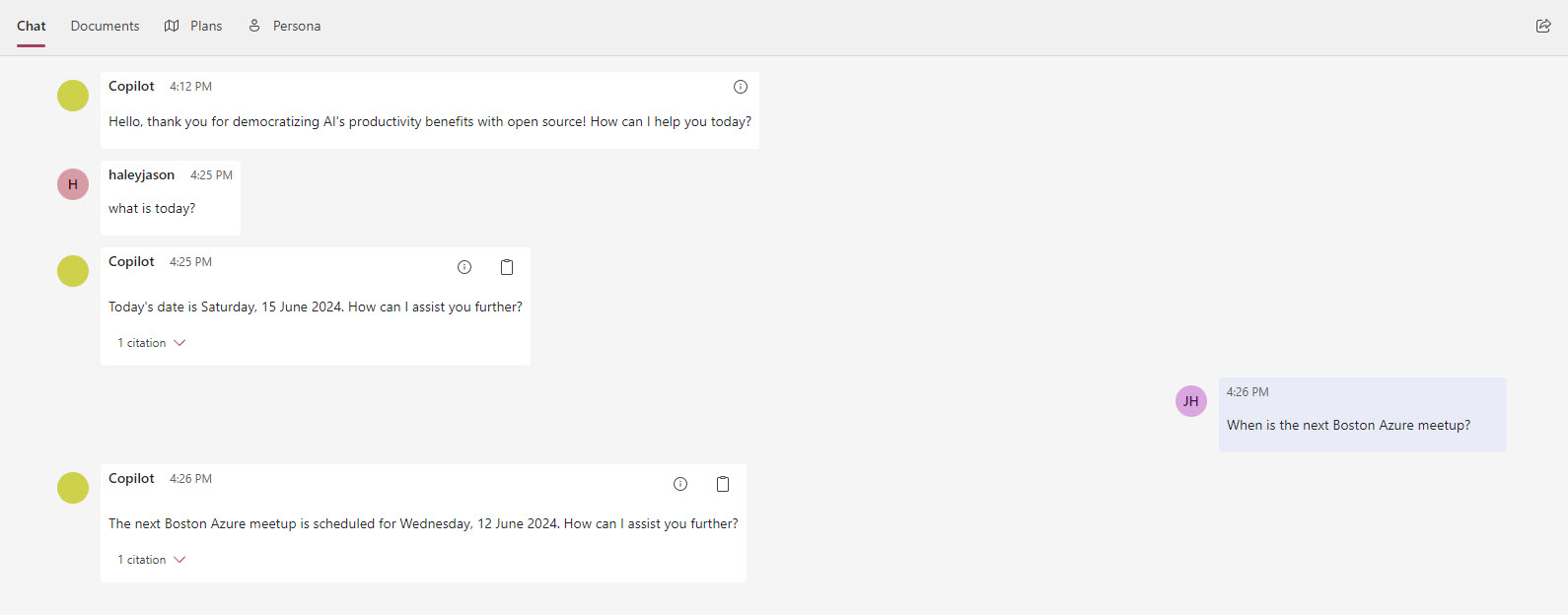
Task: Click haleyjason's H avatar
Action: click(x=73, y=184)
